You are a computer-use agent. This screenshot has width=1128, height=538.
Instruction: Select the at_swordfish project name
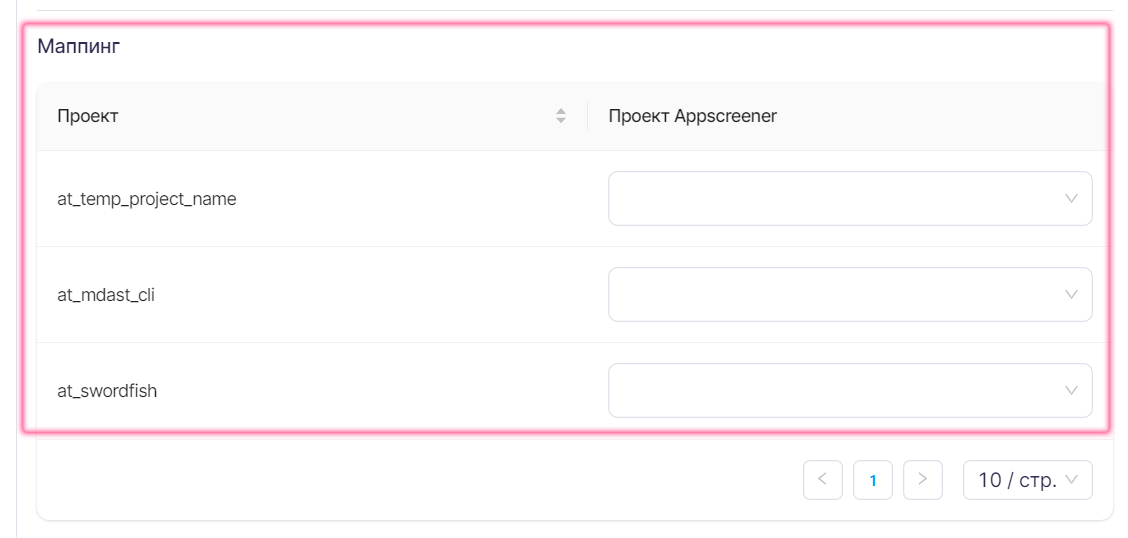click(107, 391)
